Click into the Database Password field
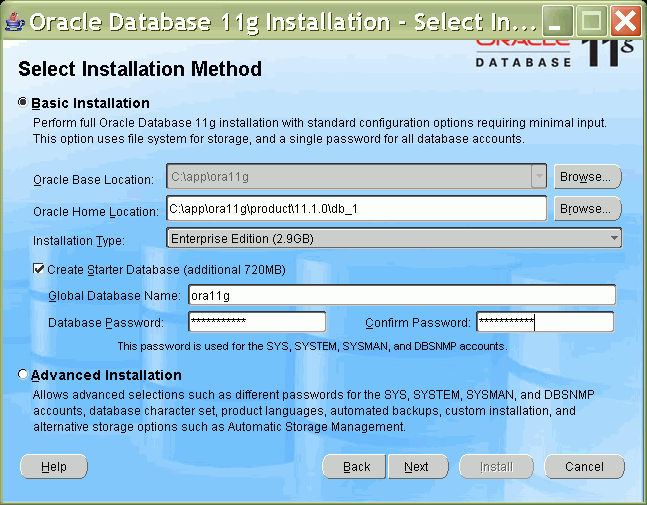 [257, 322]
